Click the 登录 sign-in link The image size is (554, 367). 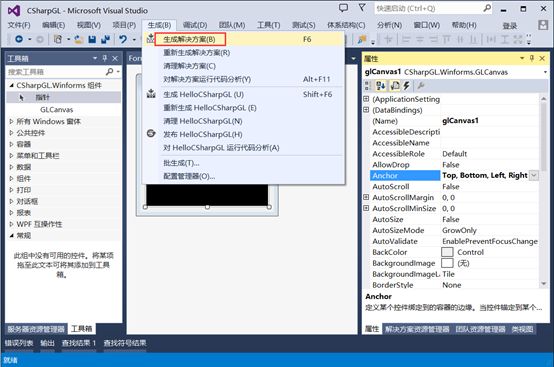[x=510, y=25]
